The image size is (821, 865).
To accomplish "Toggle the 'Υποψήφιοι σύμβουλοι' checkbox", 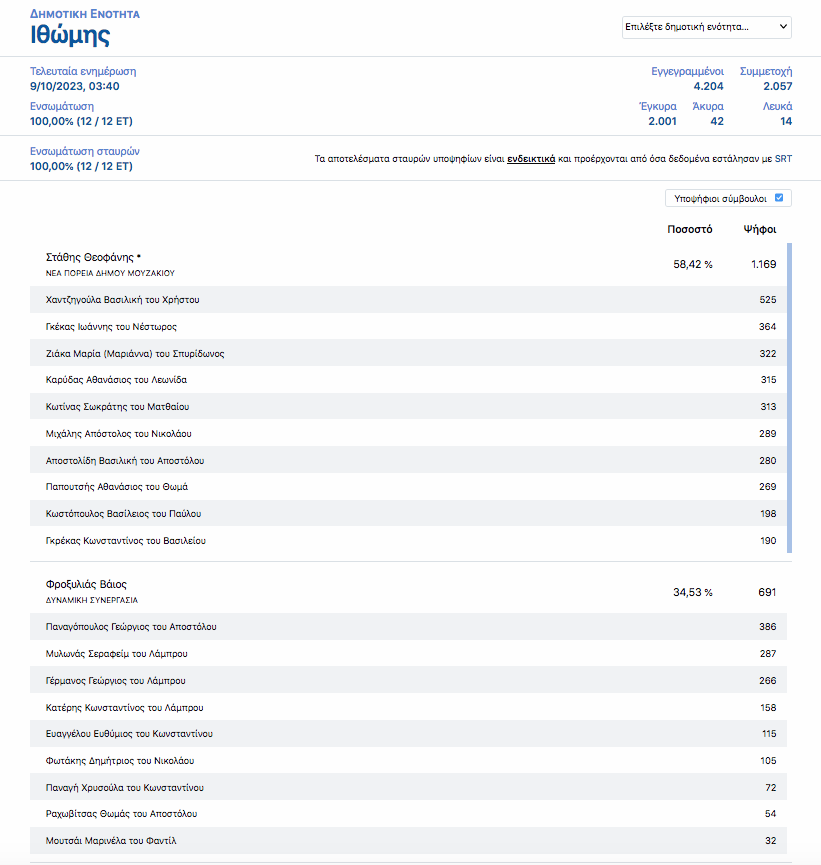I will pos(779,198).
